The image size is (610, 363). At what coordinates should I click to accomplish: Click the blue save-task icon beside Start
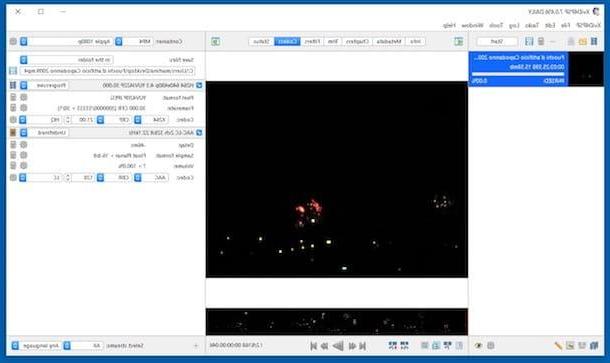tap(529, 41)
